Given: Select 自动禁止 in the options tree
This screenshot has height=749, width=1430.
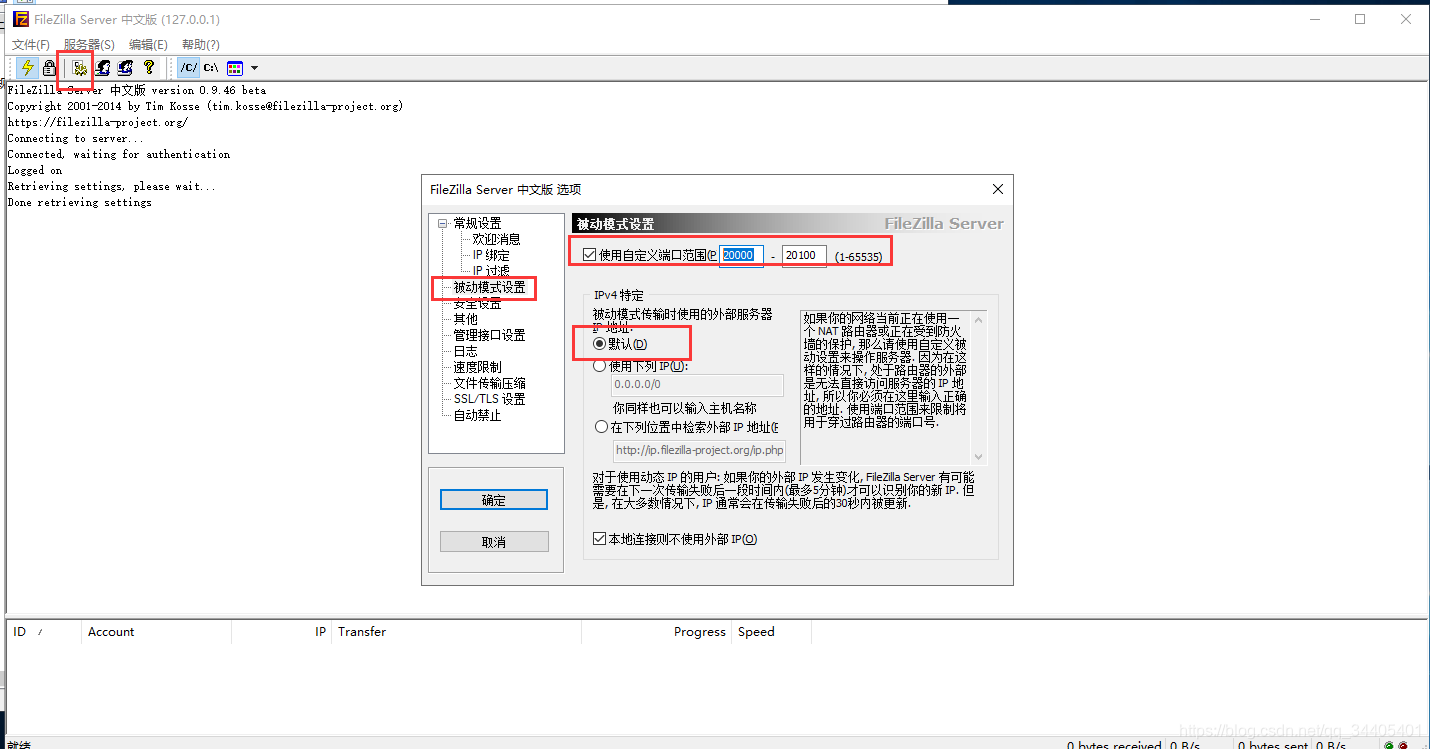Looking at the screenshot, I should (x=477, y=415).
